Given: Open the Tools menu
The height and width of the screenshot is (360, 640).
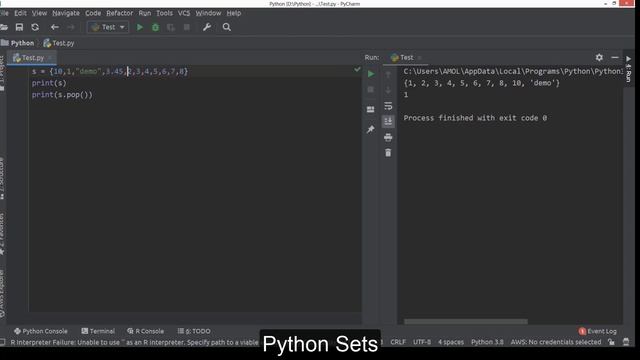Looking at the screenshot, I should pos(164,13).
